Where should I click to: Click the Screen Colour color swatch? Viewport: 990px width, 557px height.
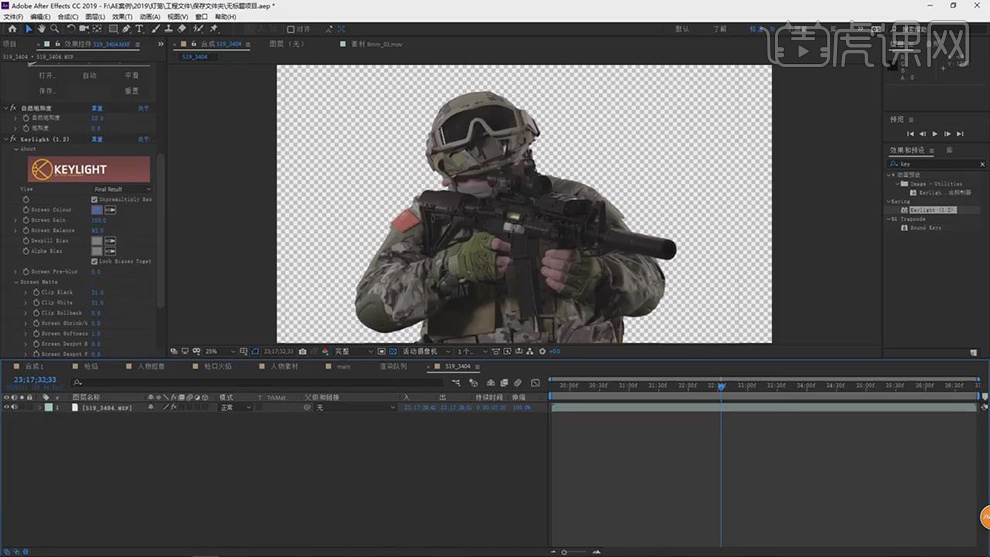pos(97,210)
